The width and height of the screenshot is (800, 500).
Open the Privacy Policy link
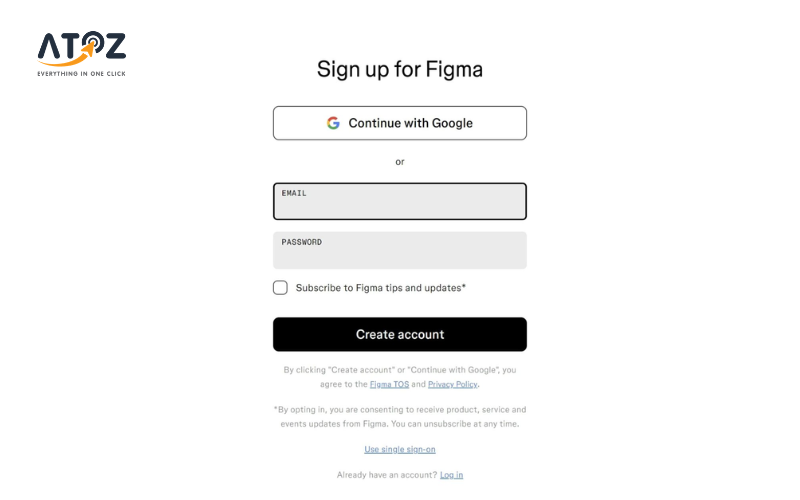pos(453,384)
